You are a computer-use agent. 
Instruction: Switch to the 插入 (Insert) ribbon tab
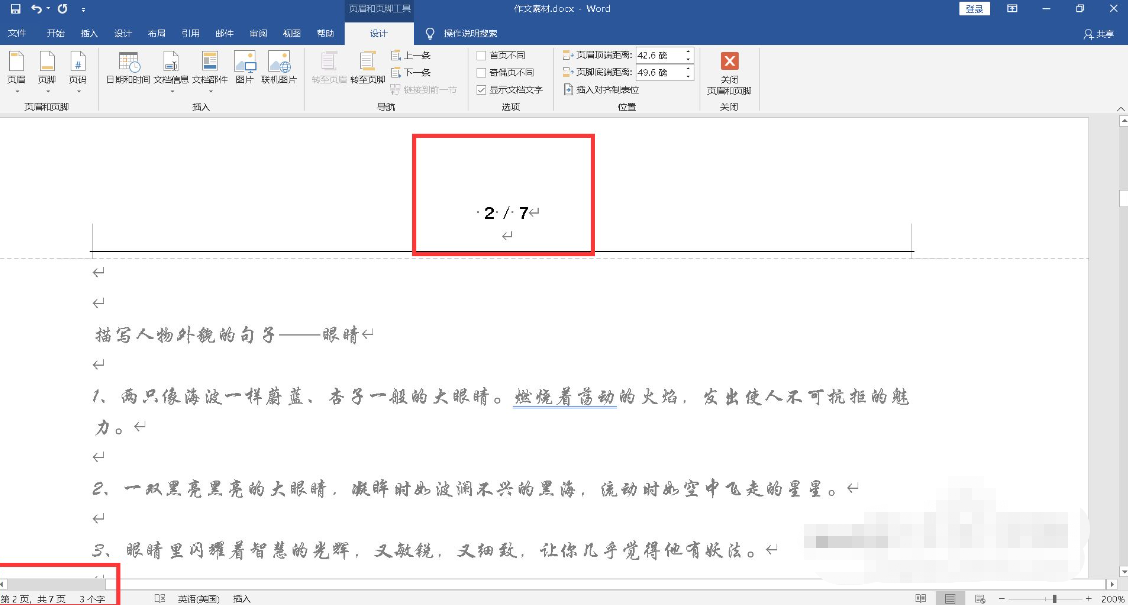(x=88, y=32)
